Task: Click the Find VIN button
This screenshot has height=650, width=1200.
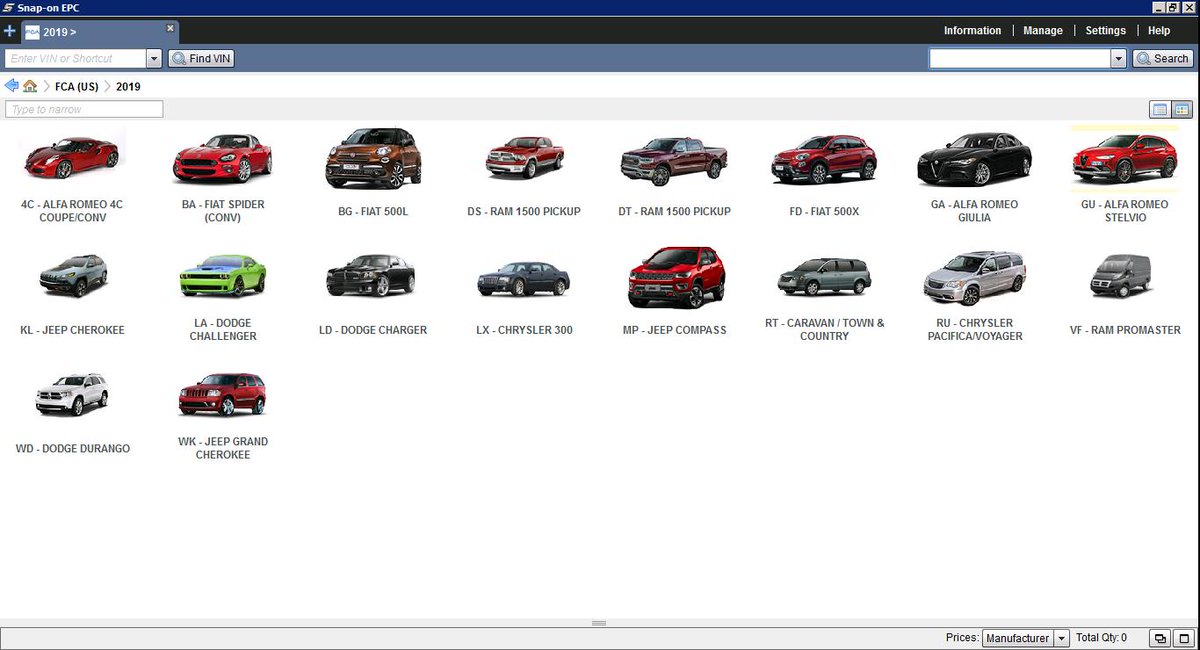Action: tap(202, 59)
